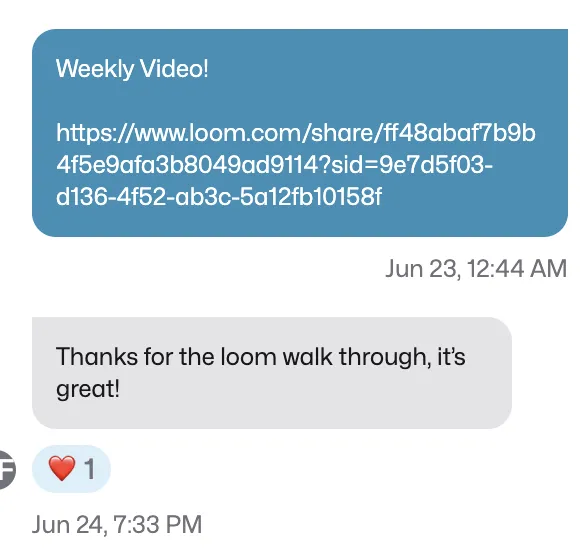Click the word "Thanks" in the gray bubble

(97, 357)
